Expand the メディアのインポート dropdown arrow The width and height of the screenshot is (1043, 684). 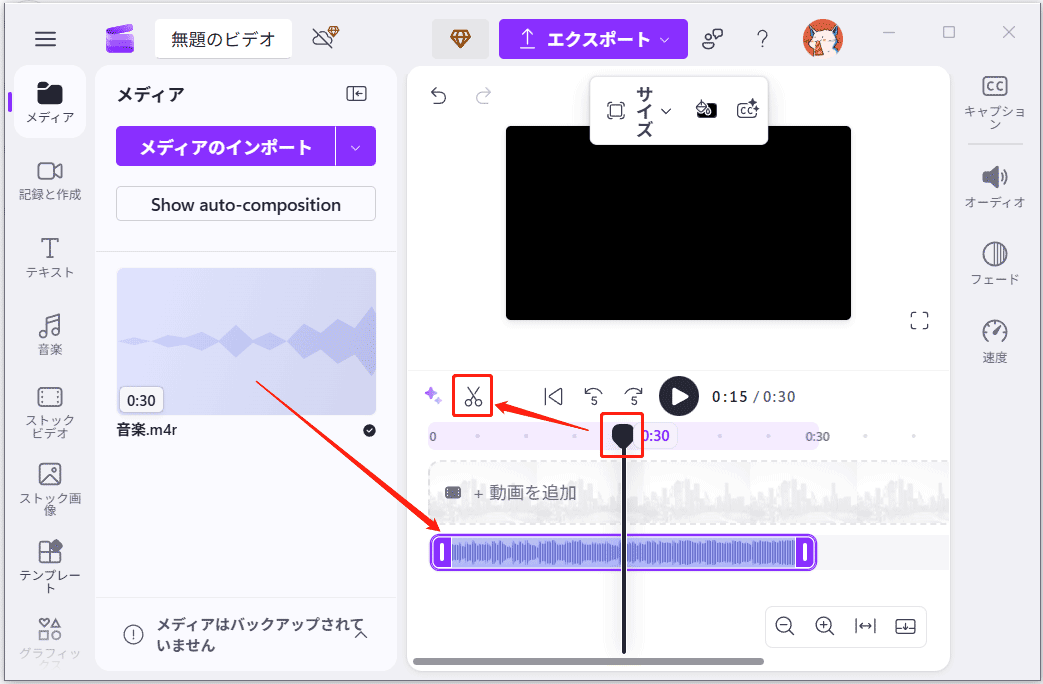(356, 146)
